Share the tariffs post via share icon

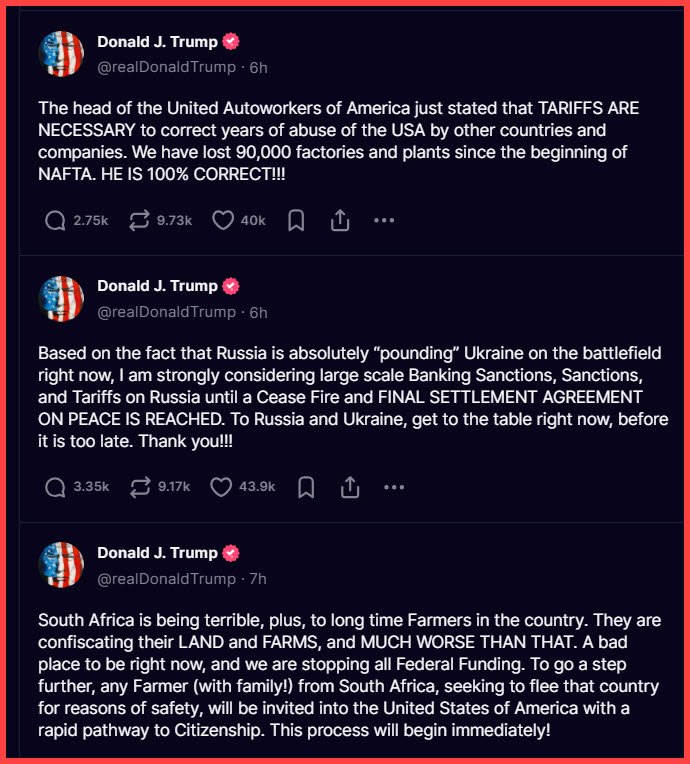(340, 220)
